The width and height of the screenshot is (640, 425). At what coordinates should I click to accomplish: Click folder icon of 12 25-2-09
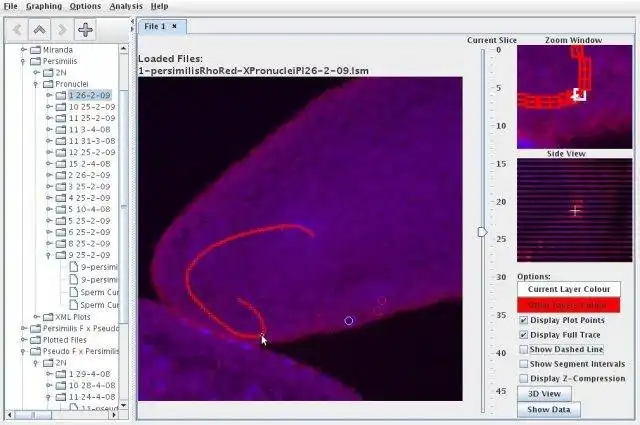click(x=61, y=152)
